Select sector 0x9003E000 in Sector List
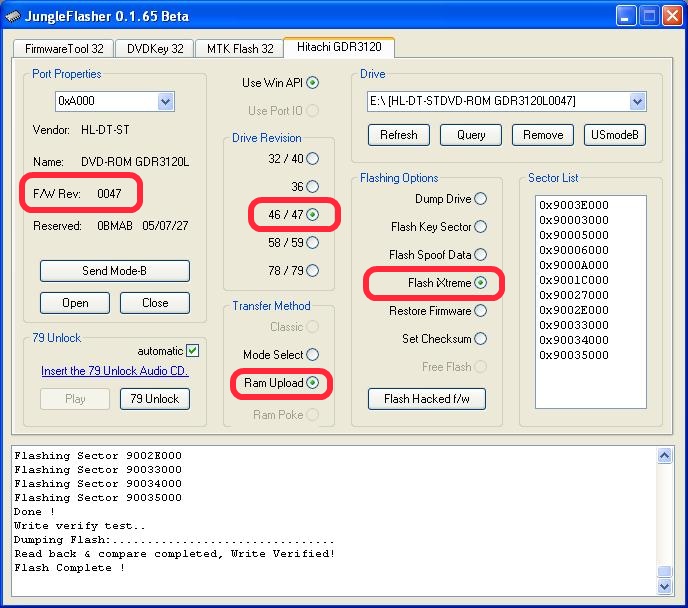Viewport: 688px width, 608px height. pos(573,205)
